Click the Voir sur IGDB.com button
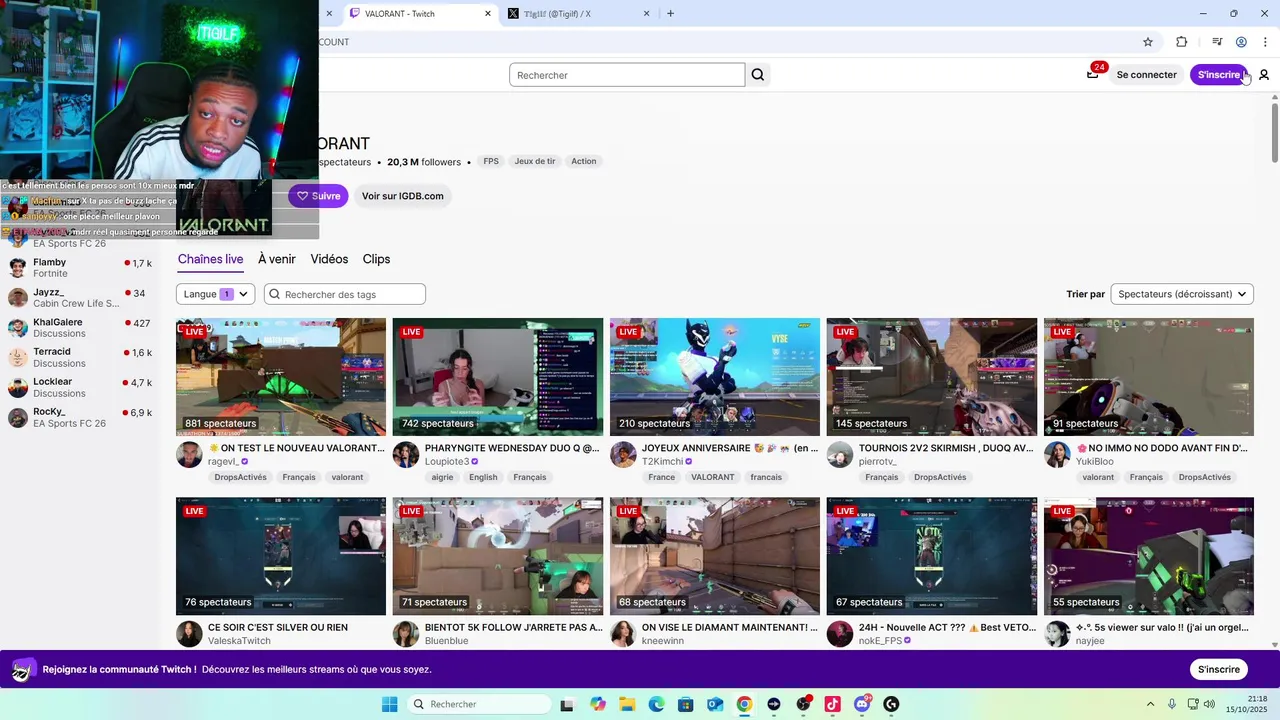Screen dimensions: 1280x720 tap(402, 196)
